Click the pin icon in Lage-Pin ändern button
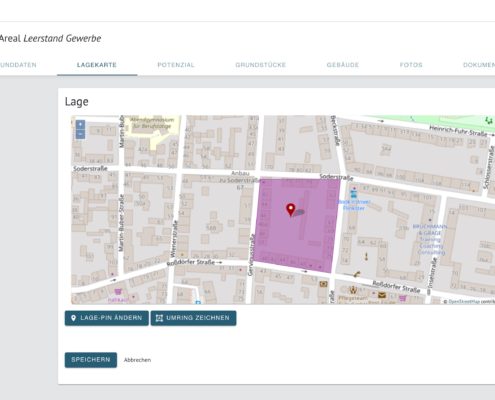This screenshot has width=495, height=400. [74, 318]
